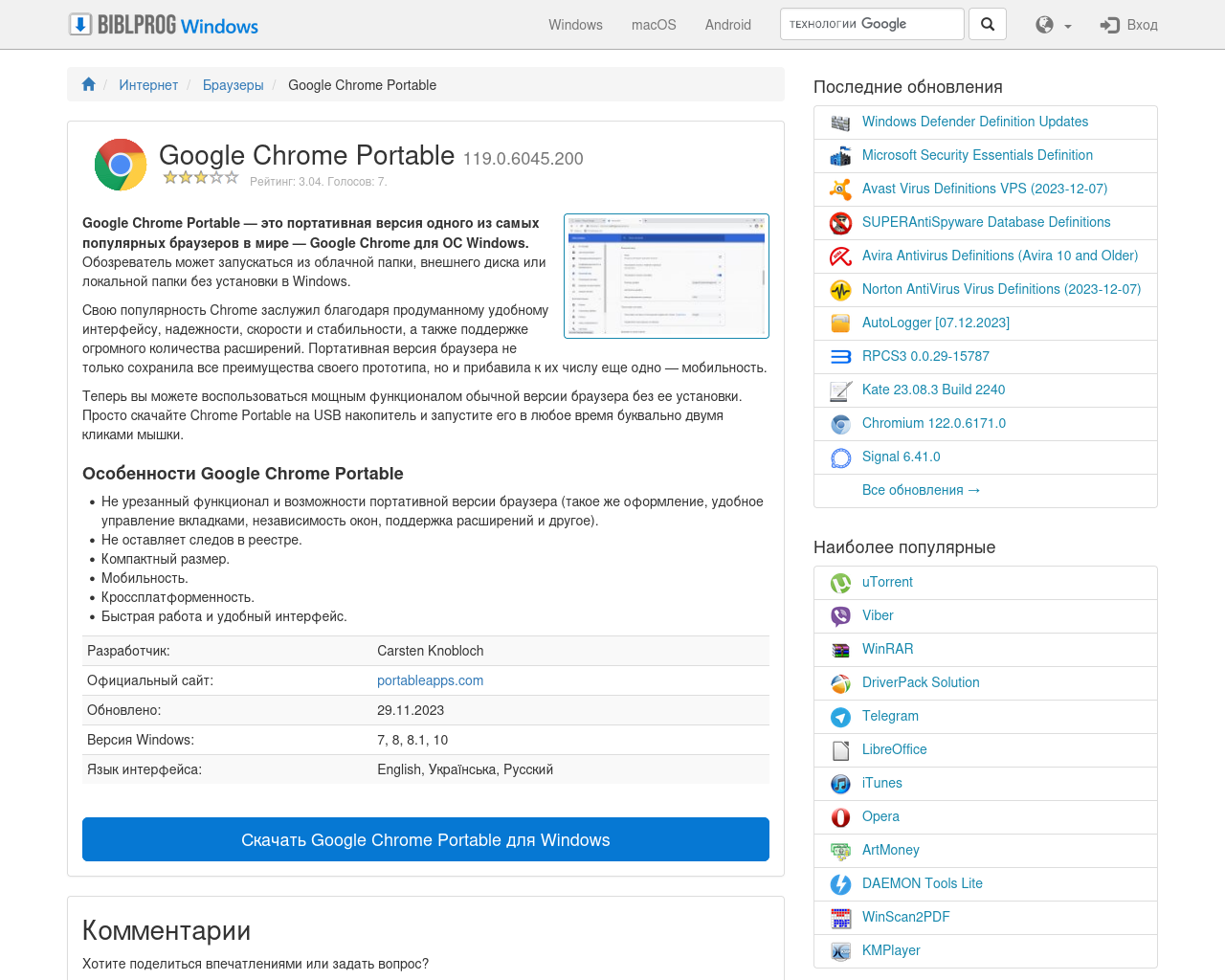Open the macOS menu item

pos(654,25)
